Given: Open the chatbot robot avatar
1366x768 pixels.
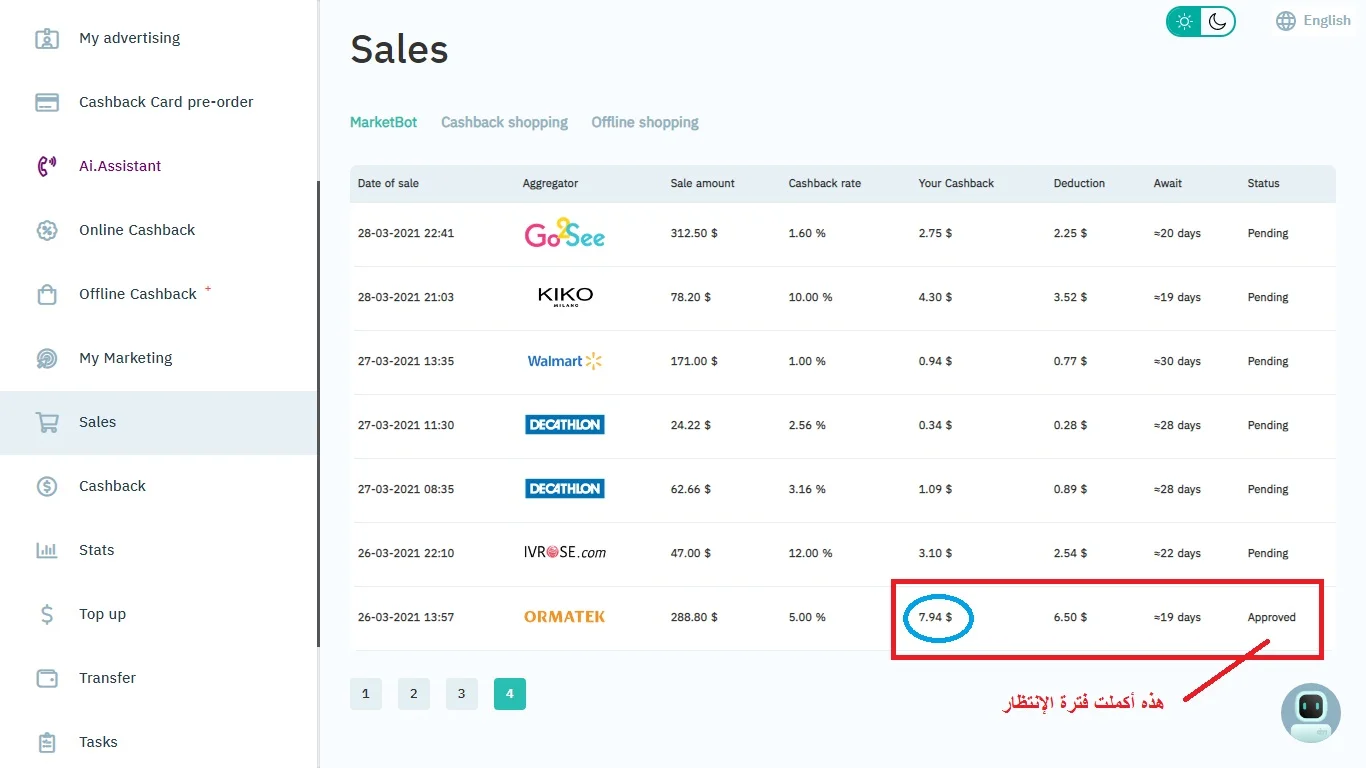Looking at the screenshot, I should pyautogui.click(x=1310, y=712).
